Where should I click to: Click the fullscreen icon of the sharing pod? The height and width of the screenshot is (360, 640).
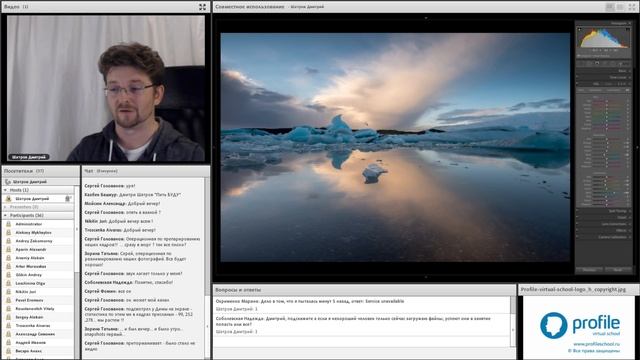[632, 7]
